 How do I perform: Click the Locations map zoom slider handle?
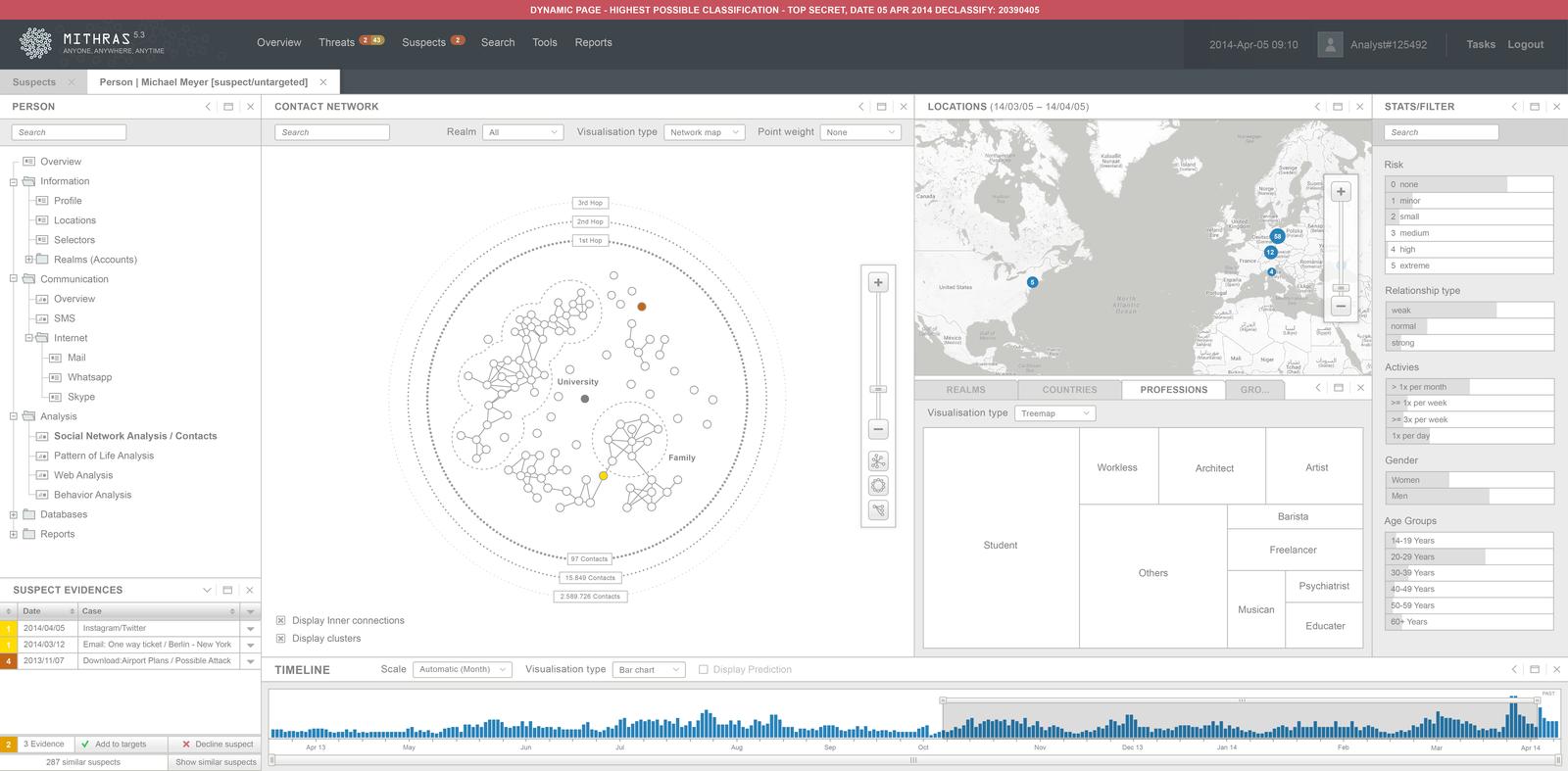coord(1341,288)
